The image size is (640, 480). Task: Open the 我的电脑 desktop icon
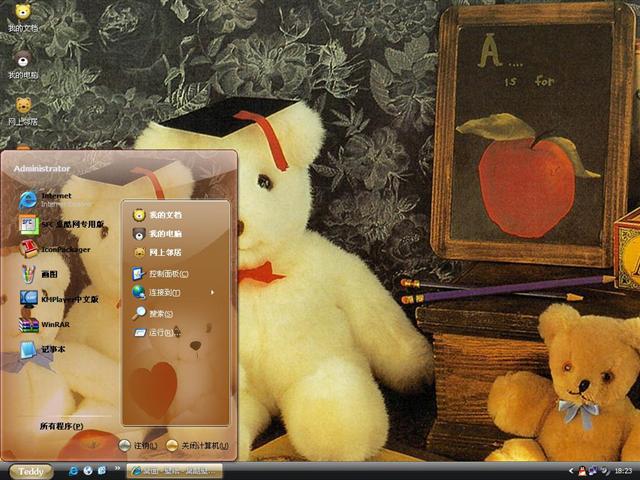pyautogui.click(x=23, y=64)
